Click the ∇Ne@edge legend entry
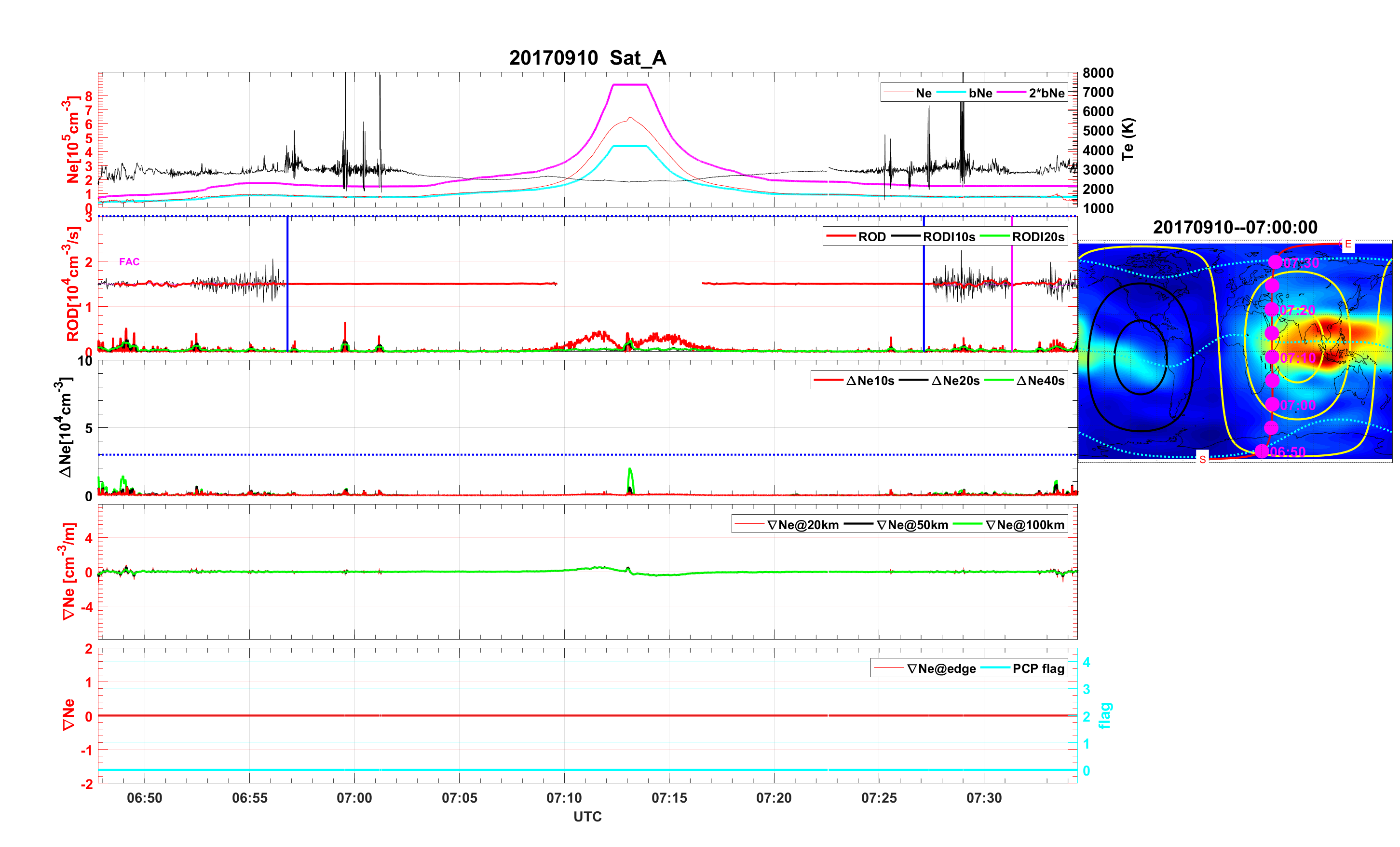1400x847 pixels. tap(941, 669)
